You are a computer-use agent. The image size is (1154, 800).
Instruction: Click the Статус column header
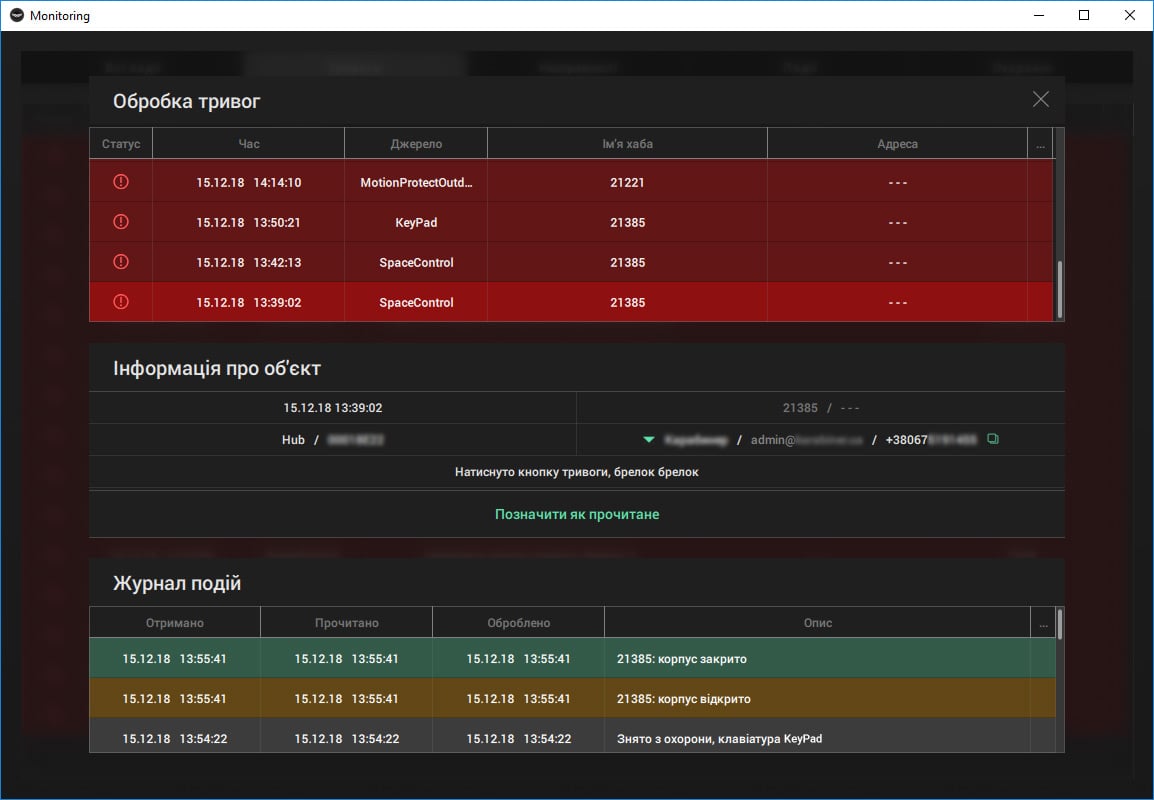point(121,144)
